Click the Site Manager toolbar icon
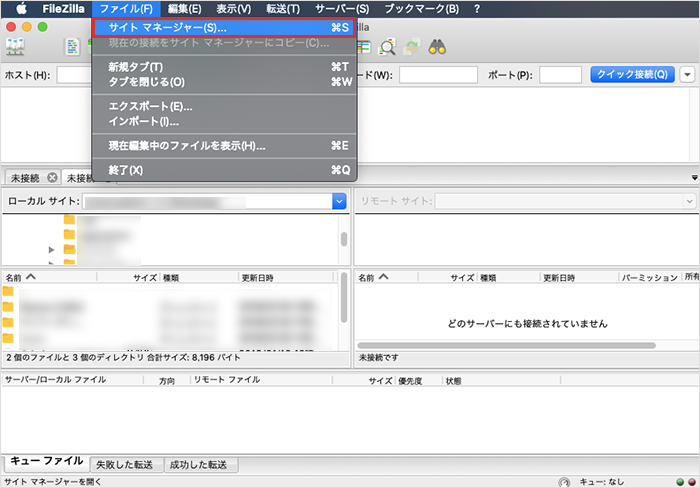Viewport: 700px width, 488px height. tap(16, 47)
